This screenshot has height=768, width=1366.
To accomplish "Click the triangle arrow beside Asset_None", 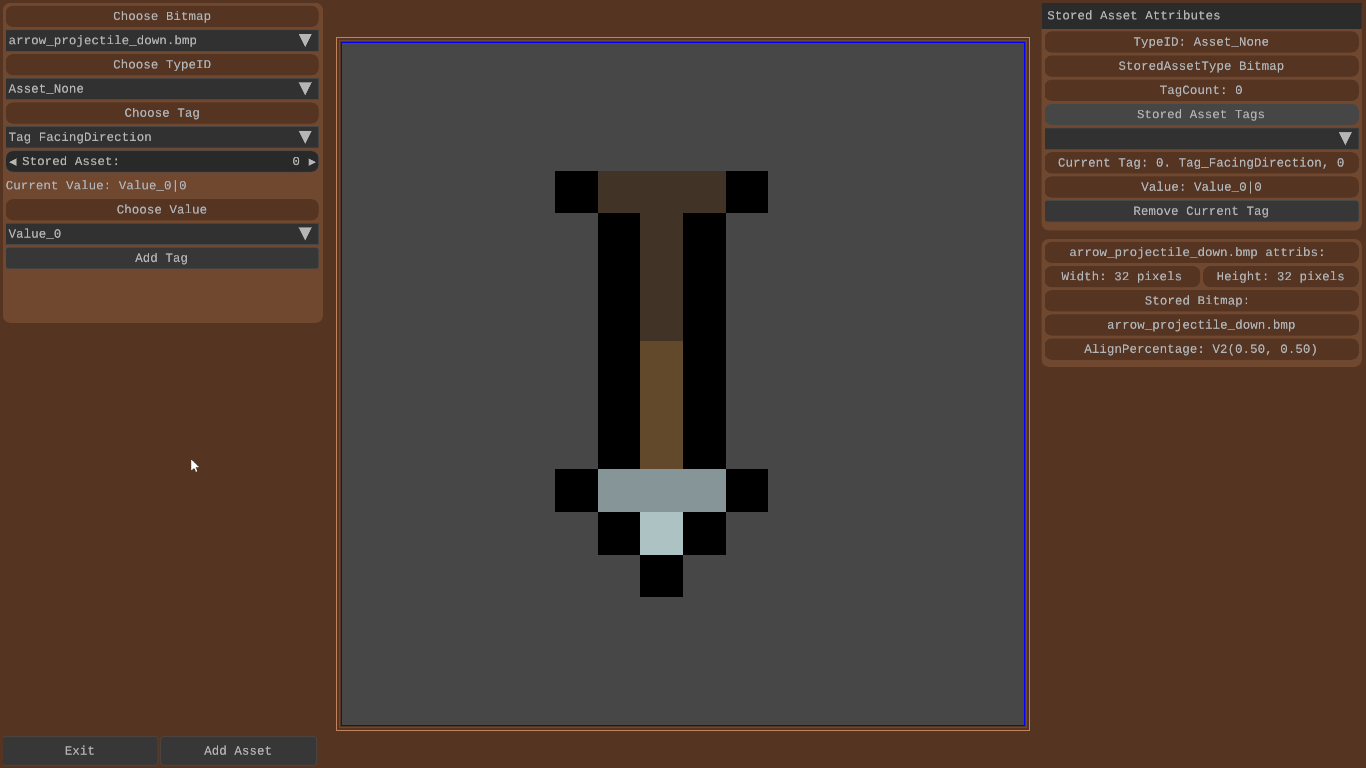I will 306,88.
